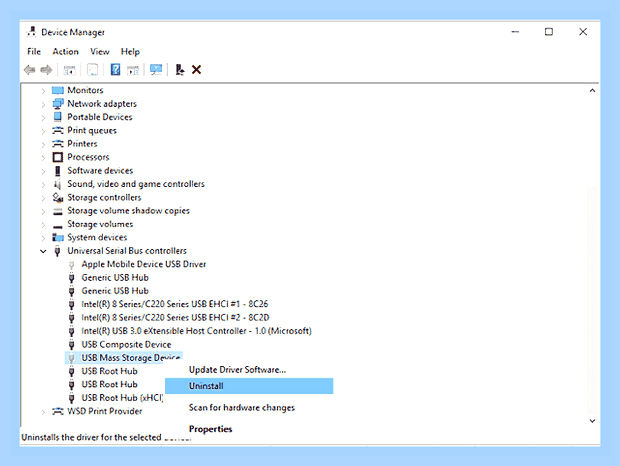The height and width of the screenshot is (466, 620).
Task: Collapse Universal Serial Bus controllers category
Action: click(43, 251)
